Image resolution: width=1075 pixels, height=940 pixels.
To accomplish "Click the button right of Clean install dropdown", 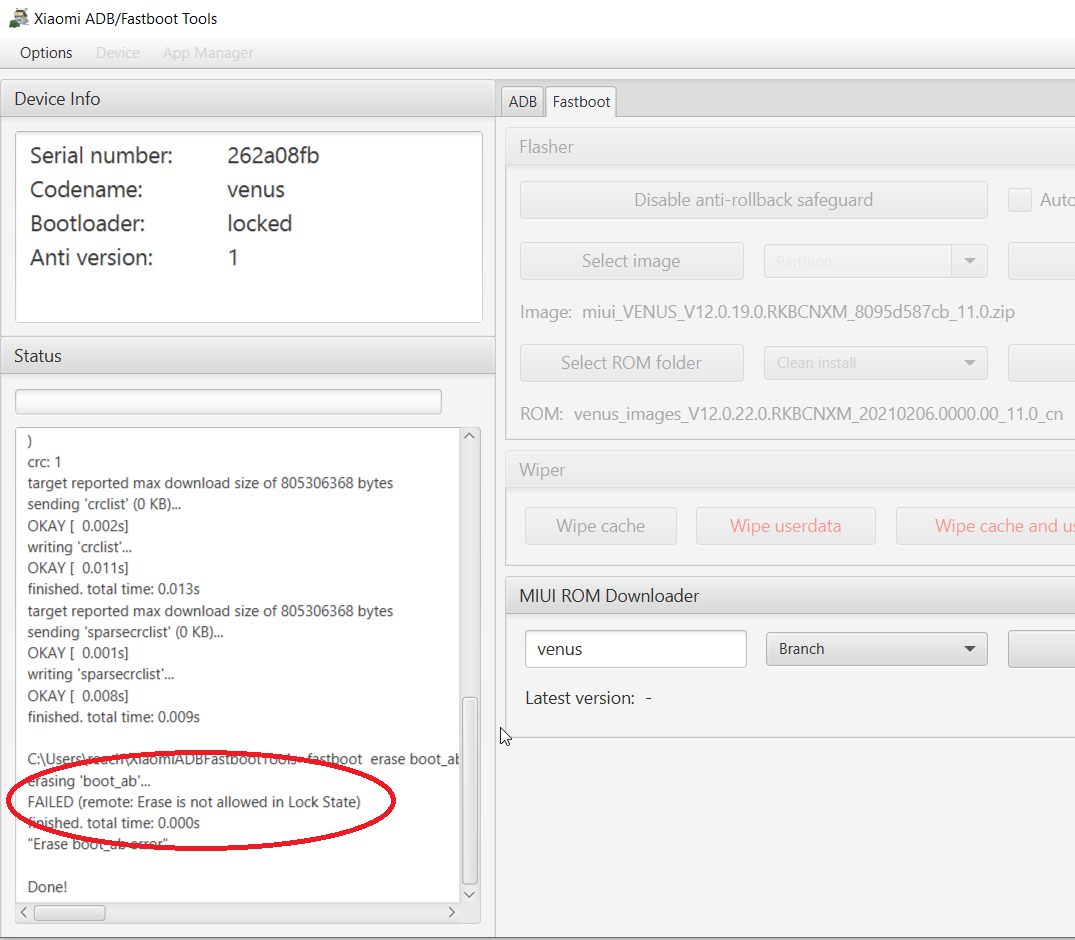I will [1041, 363].
